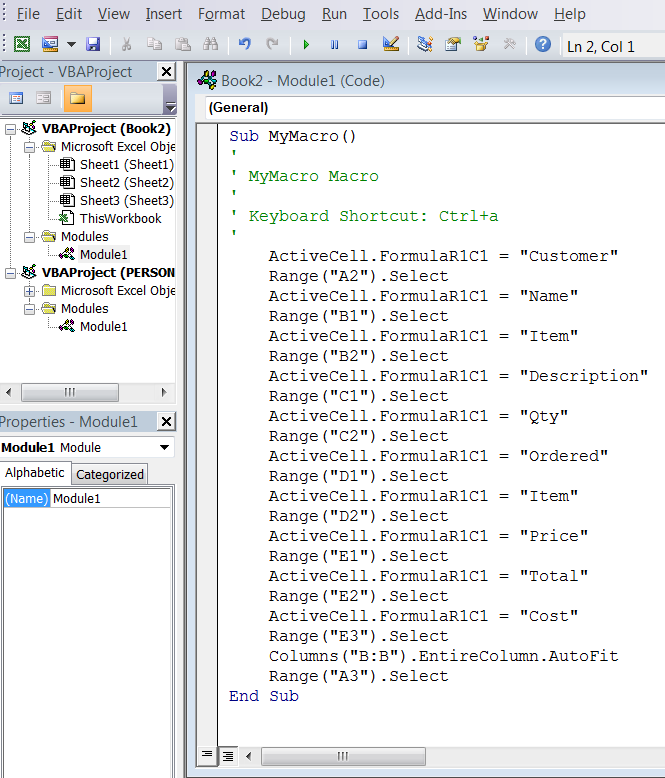Click the Insert UserForm toolbar icon
The image size is (665, 778).
(50, 45)
